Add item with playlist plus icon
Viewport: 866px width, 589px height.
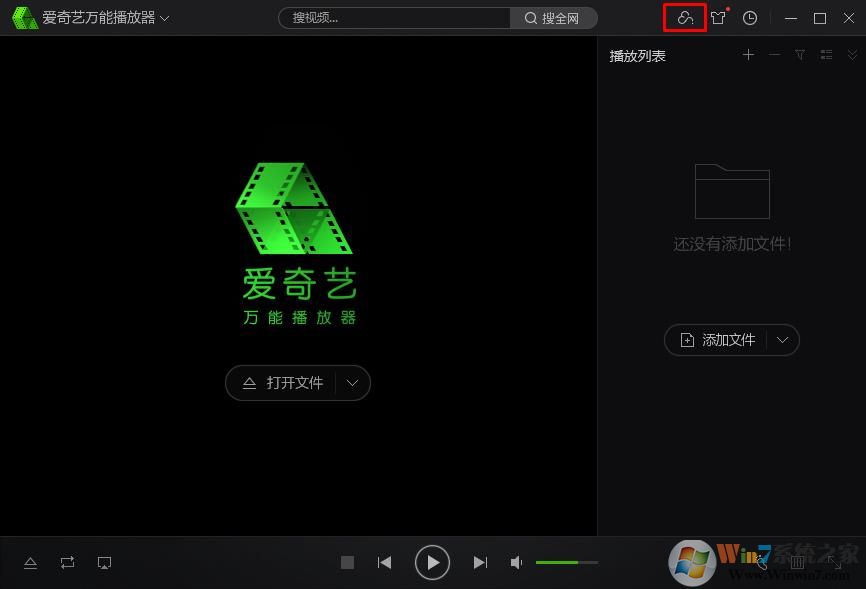tap(748, 55)
